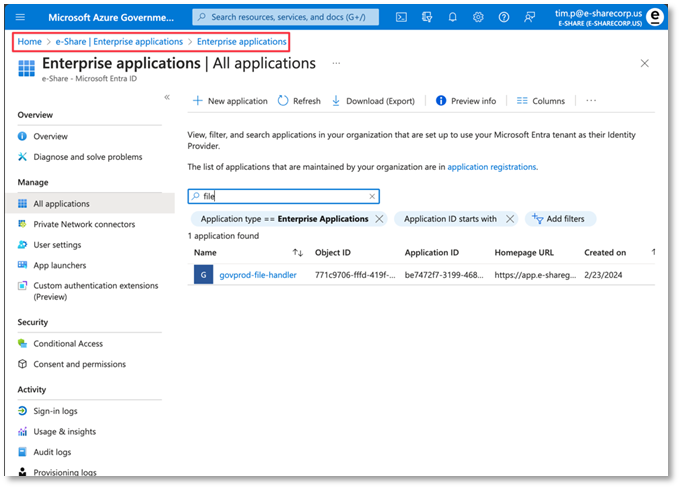
Task: Open the Columns chooser
Action: tap(541, 101)
